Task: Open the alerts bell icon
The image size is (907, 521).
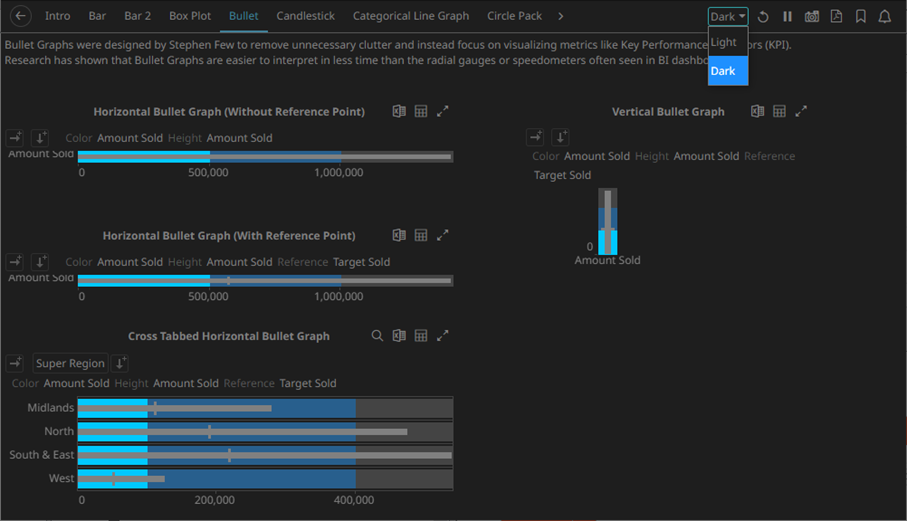Action: [x=885, y=17]
